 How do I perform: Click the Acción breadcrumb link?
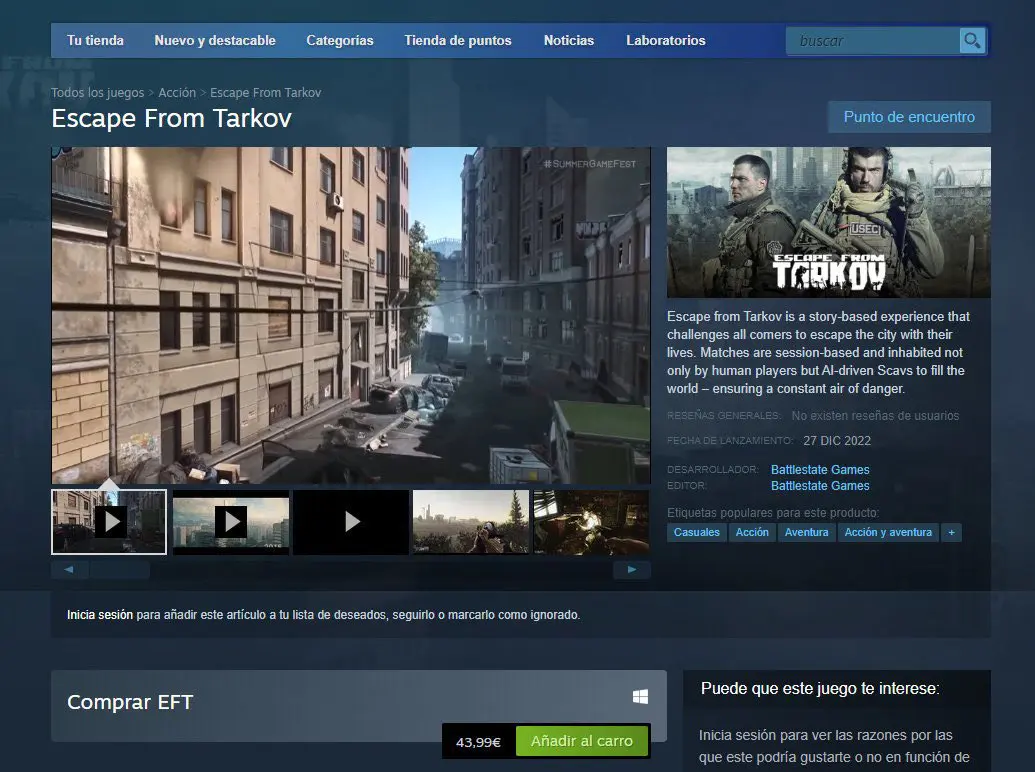[177, 92]
